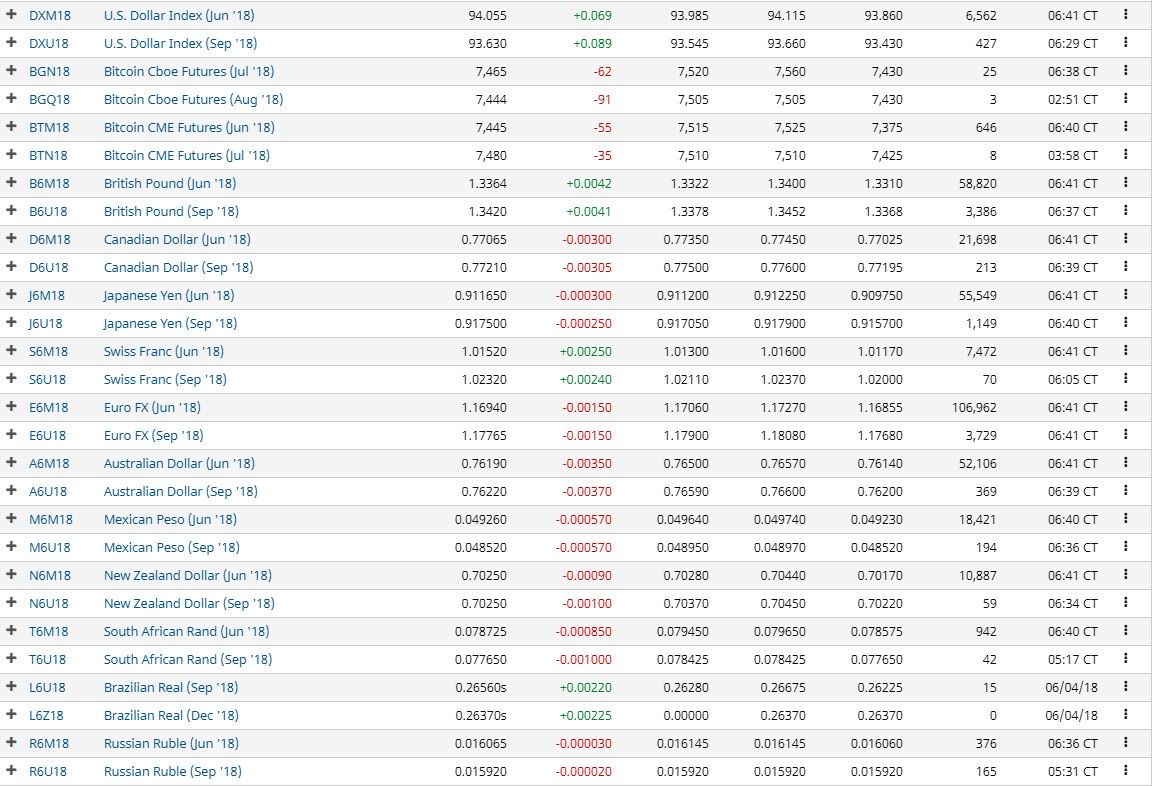Open the three-dot menu for M6M18 row
This screenshot has height=786, width=1157.
pyautogui.click(x=1125, y=519)
